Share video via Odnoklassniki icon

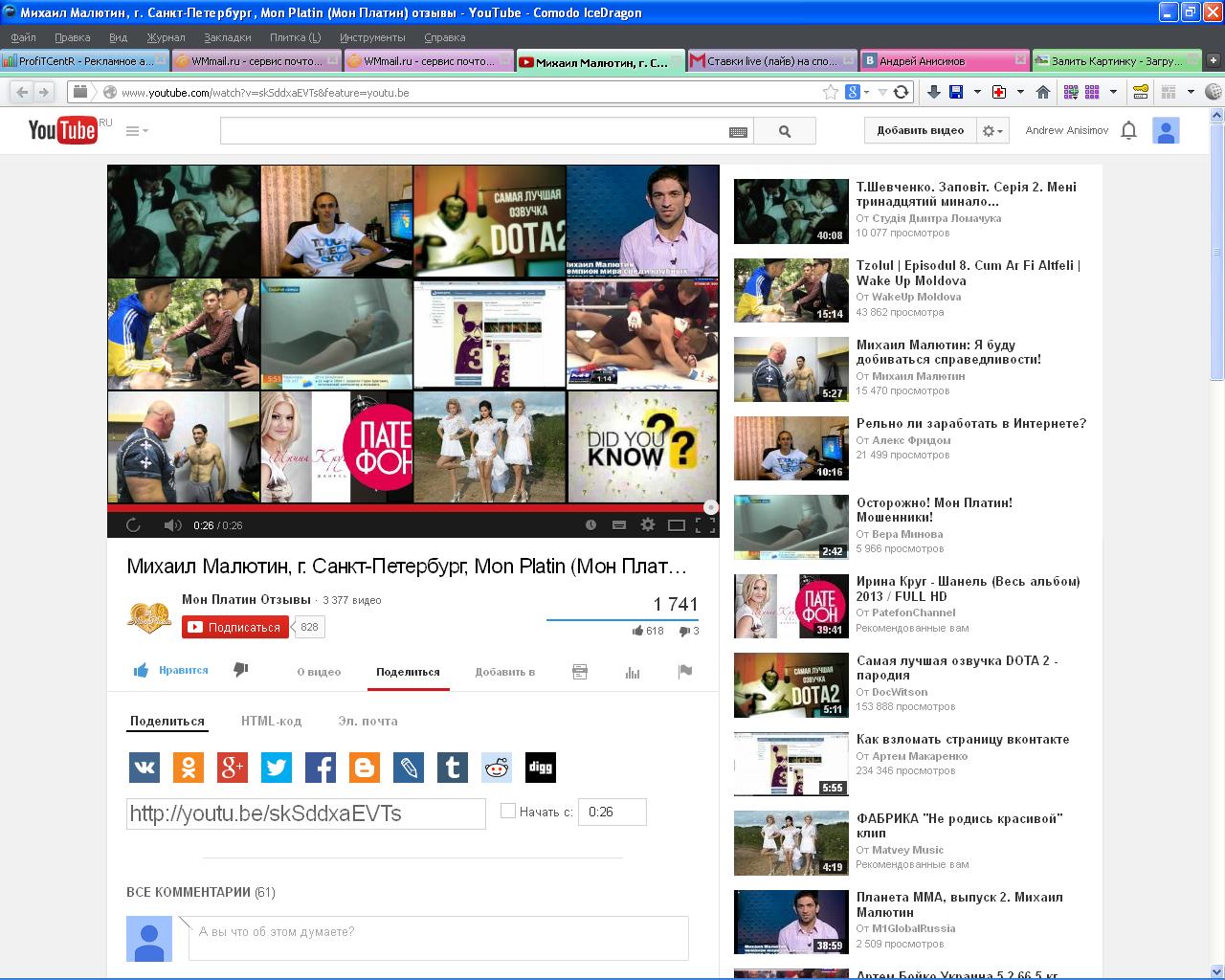pyautogui.click(x=189, y=768)
